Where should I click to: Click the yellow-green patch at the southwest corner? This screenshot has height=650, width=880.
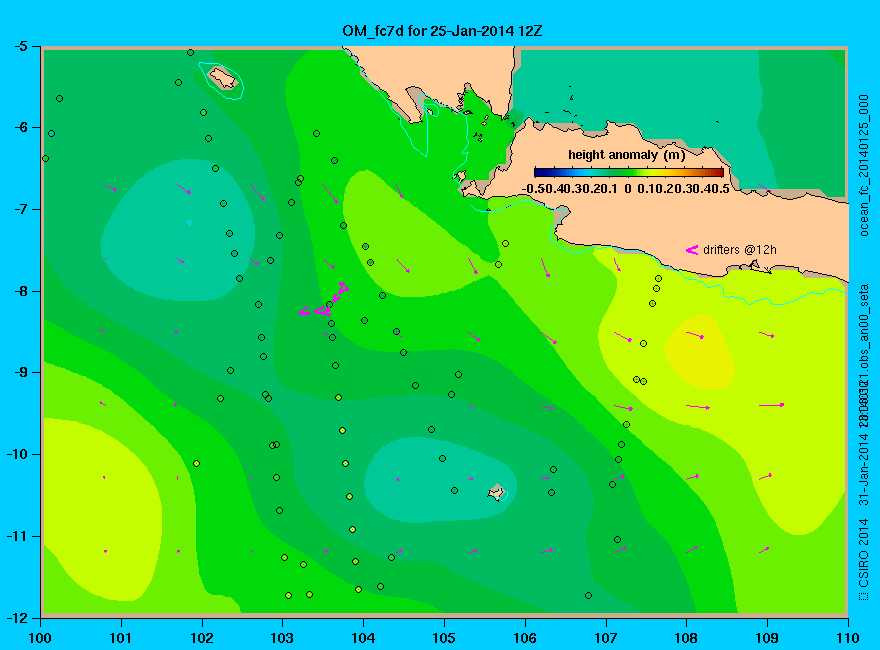pyautogui.click(x=101, y=508)
